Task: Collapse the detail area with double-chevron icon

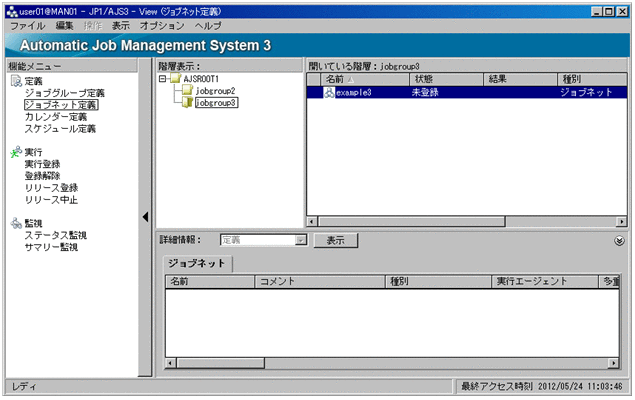Action: [x=619, y=241]
